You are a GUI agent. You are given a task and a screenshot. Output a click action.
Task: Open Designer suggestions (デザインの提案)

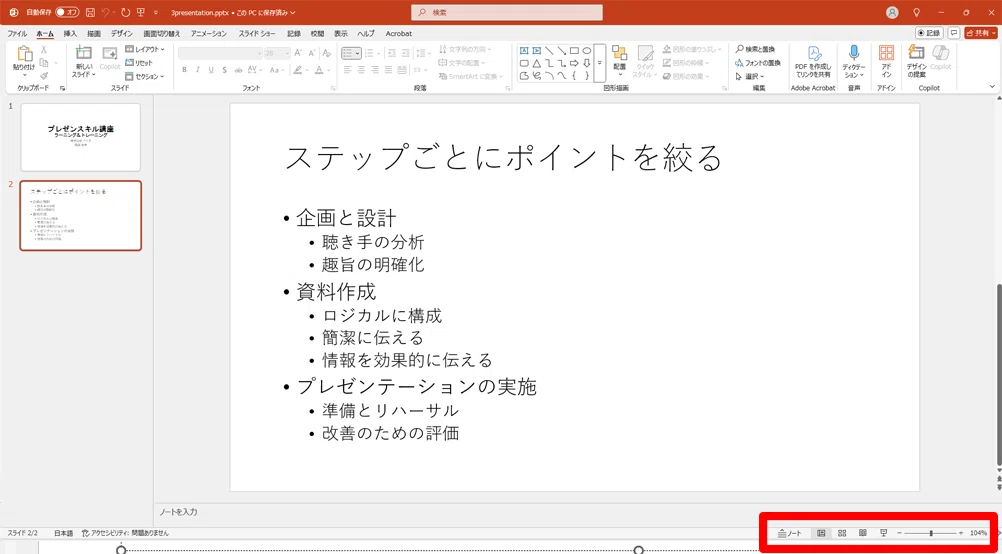[x=916, y=61]
